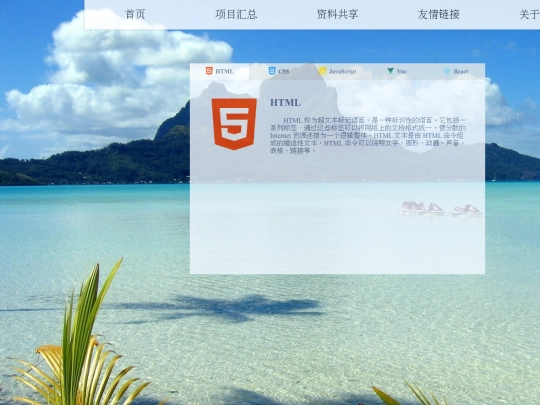Click the React atom icon in the tab bar
The width and height of the screenshot is (540, 405).
(x=447, y=71)
